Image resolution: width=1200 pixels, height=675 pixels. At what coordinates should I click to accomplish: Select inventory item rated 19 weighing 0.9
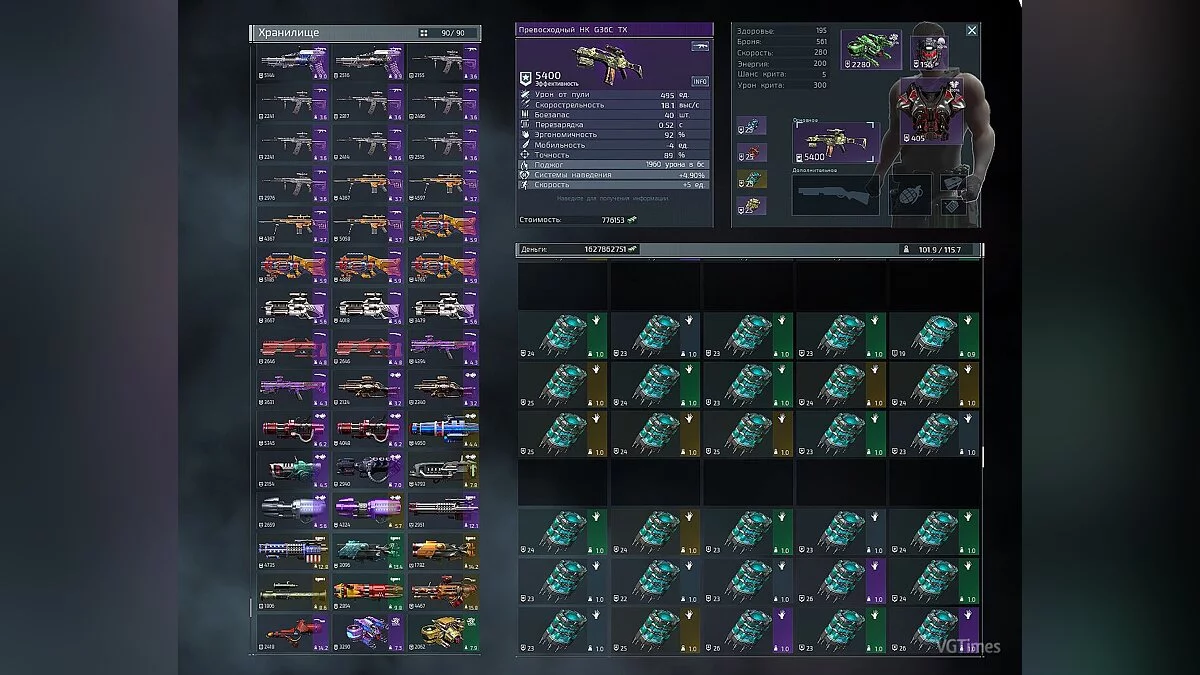(x=934, y=336)
